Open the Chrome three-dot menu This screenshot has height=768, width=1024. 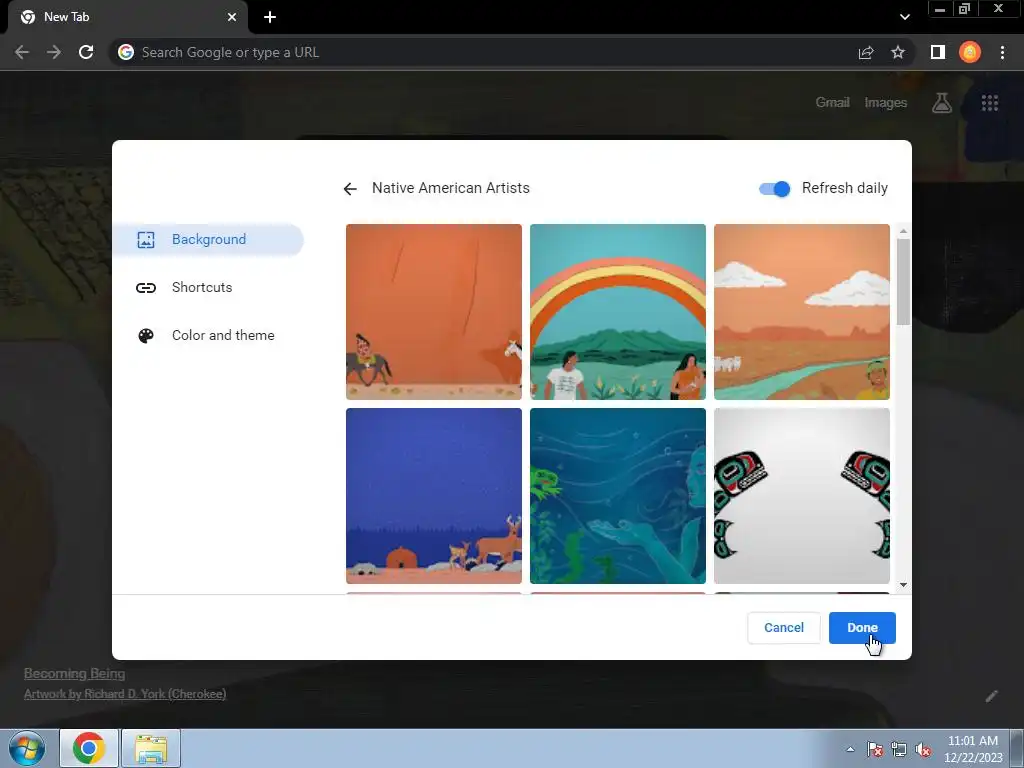pos(1002,52)
